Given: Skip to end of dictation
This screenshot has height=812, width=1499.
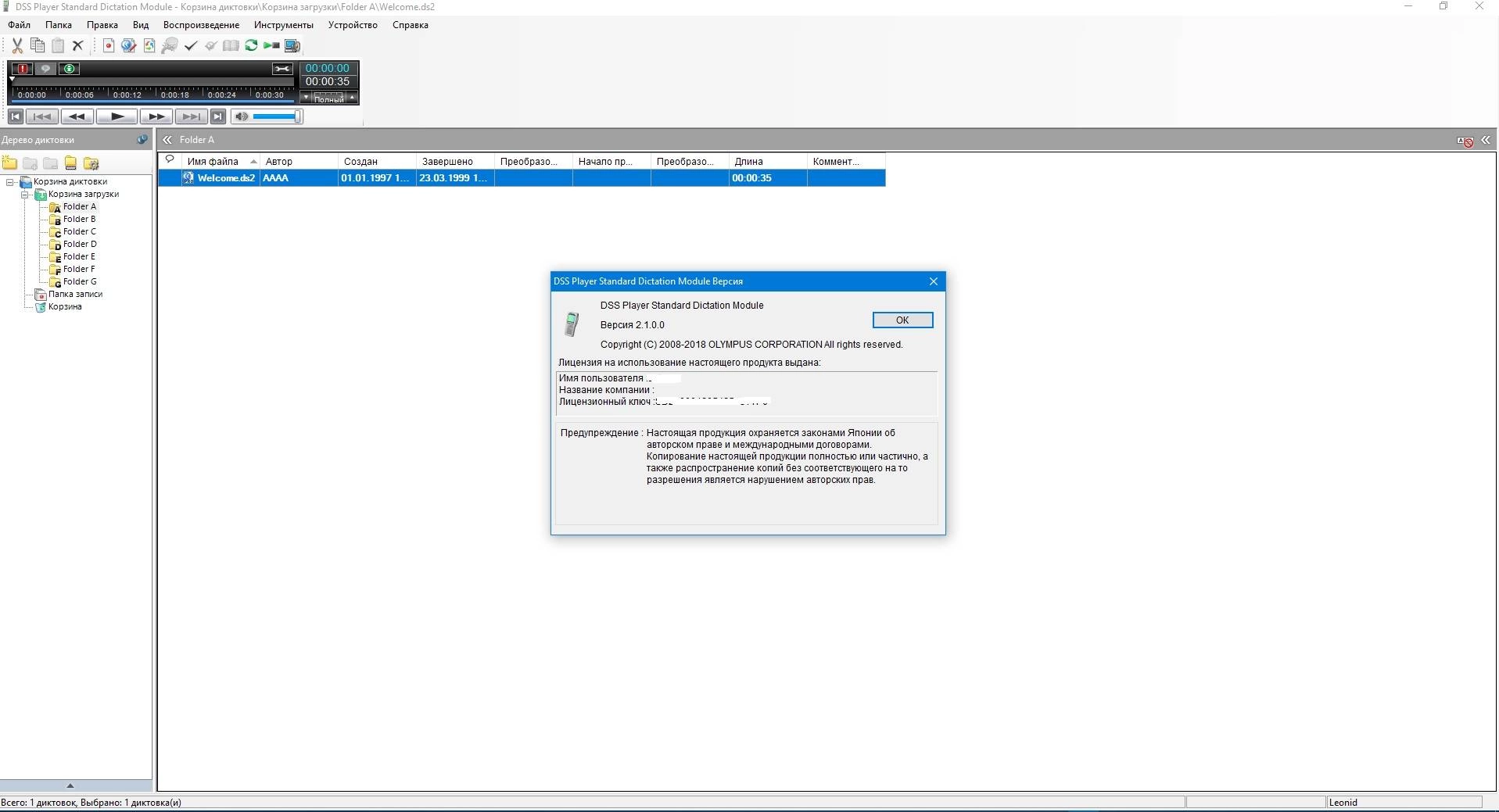Looking at the screenshot, I should coord(218,116).
